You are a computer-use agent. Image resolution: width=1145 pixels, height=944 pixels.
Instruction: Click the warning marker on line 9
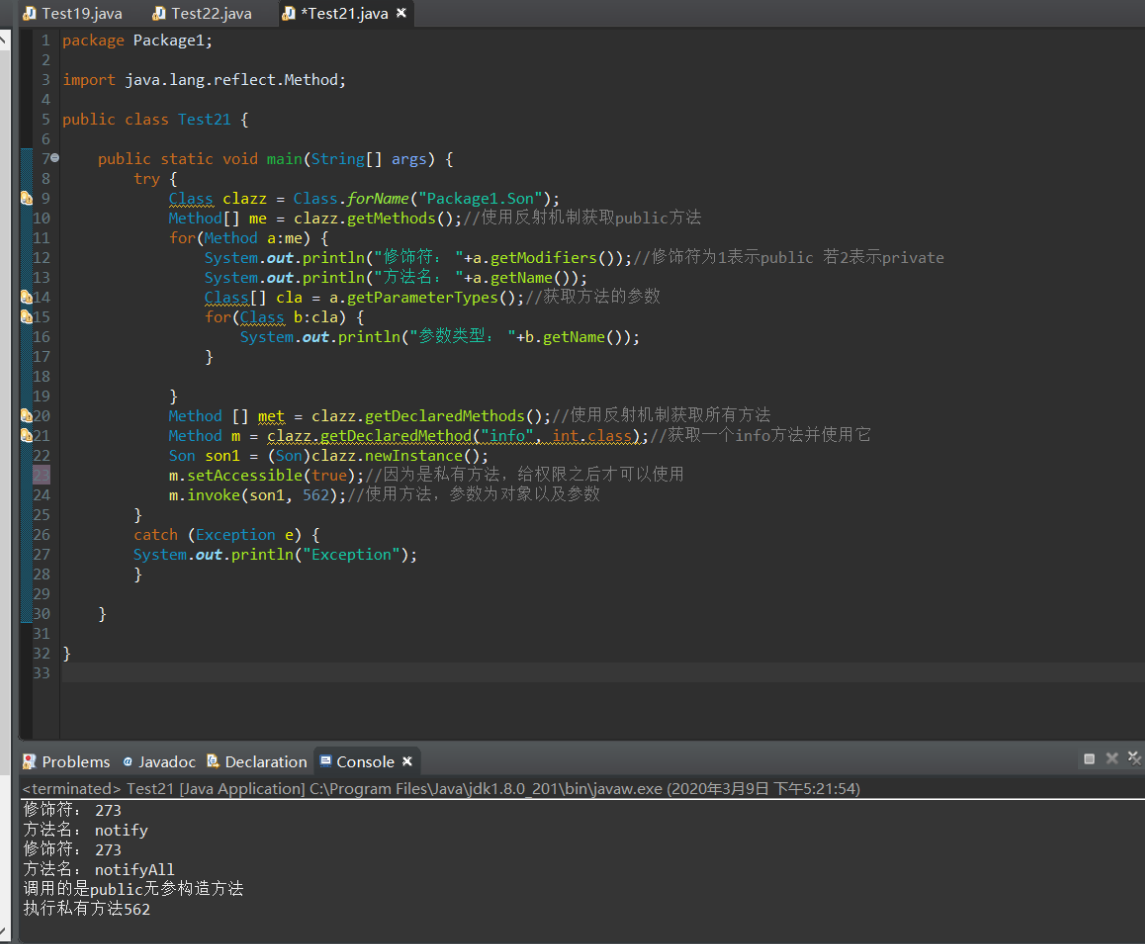click(26, 199)
